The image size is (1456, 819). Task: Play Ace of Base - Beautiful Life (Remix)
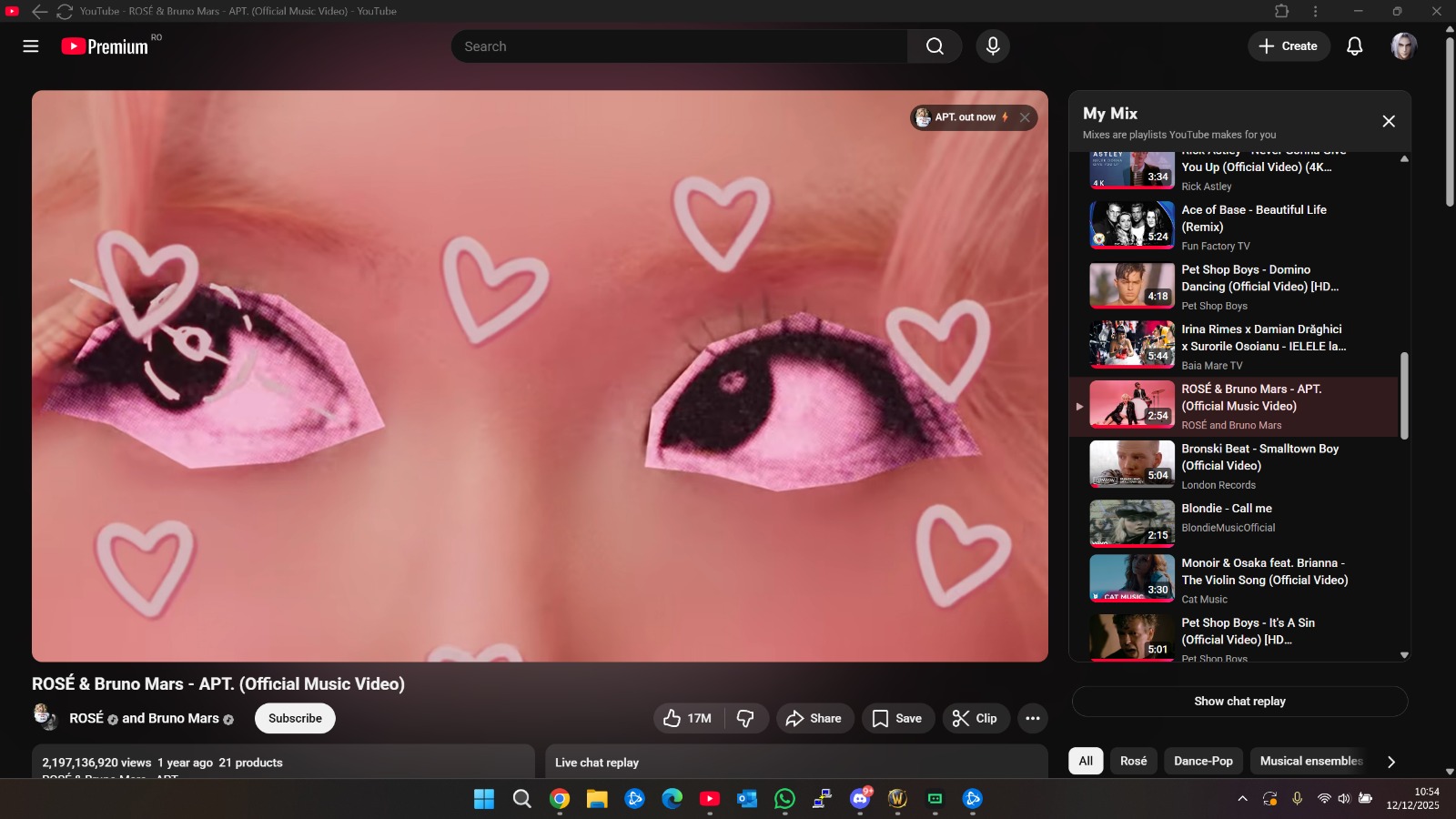pos(1233,227)
